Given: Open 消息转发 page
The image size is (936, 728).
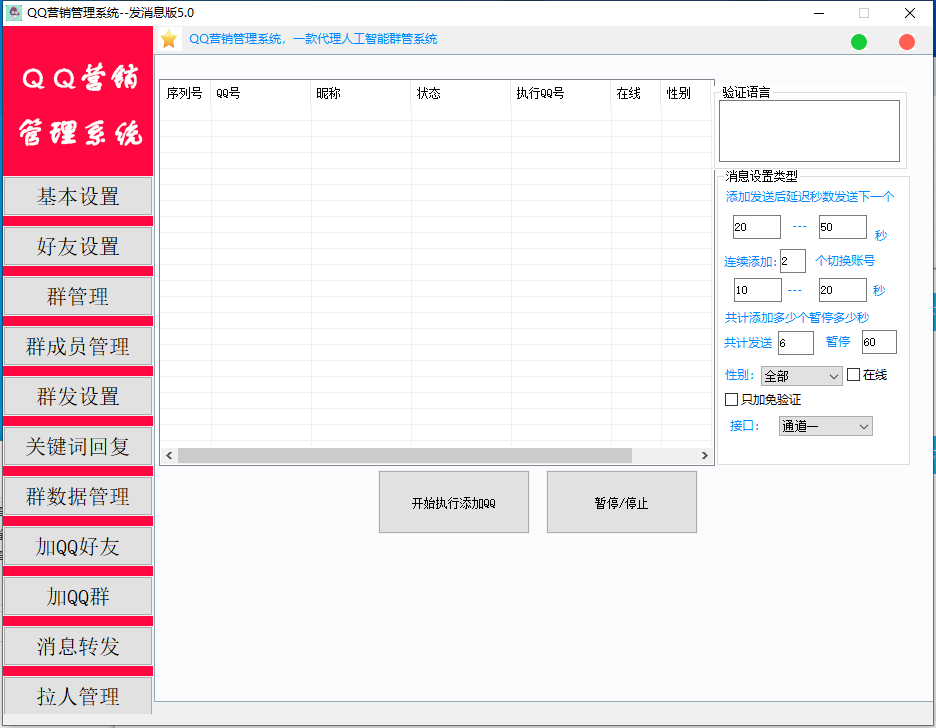Looking at the screenshot, I should click(x=78, y=646).
